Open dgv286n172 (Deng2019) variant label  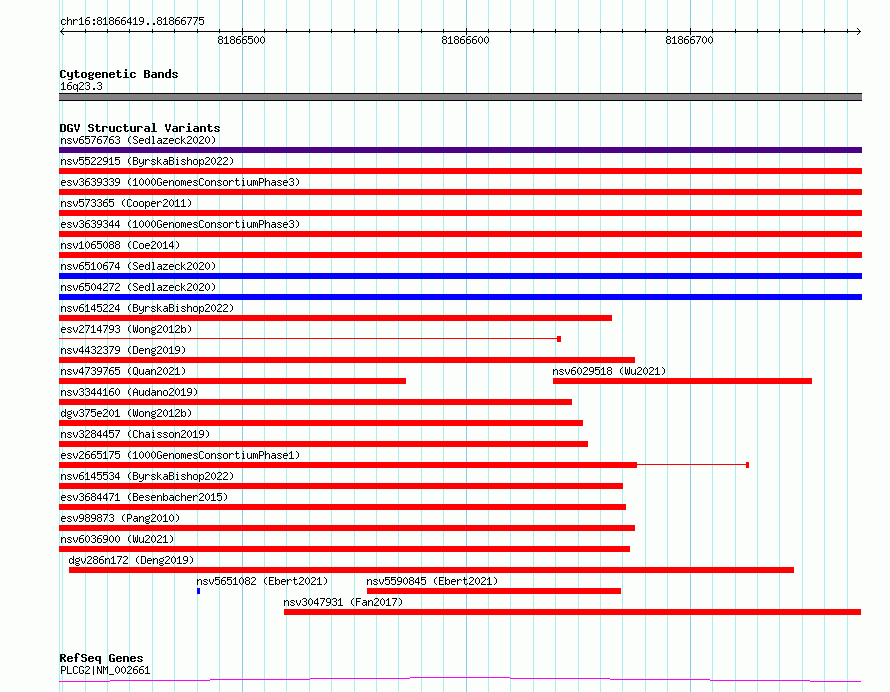pos(131,560)
